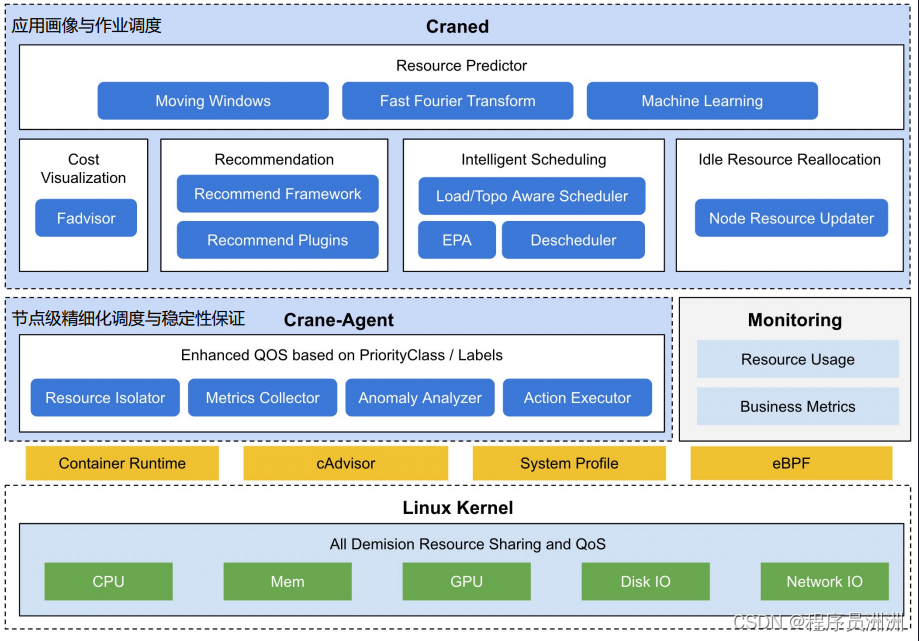Click the green Network IO block
The image size is (919, 641).
point(825,581)
